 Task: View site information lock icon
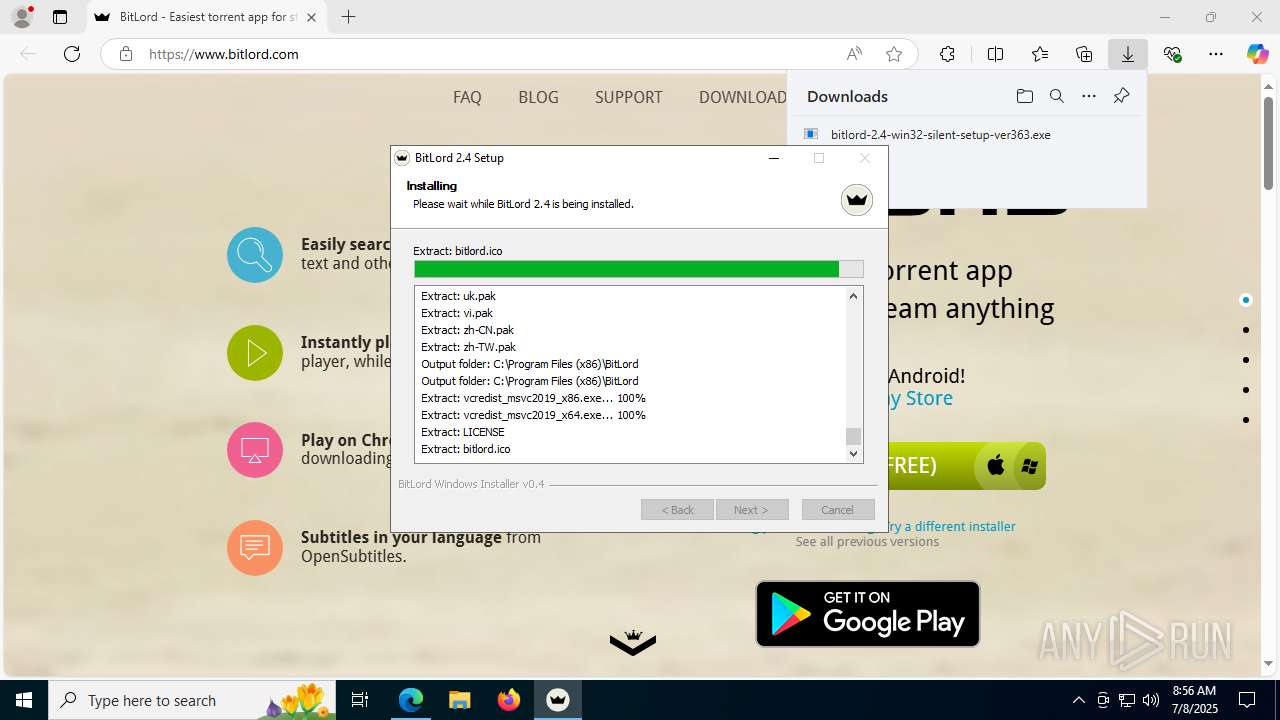click(x=126, y=54)
